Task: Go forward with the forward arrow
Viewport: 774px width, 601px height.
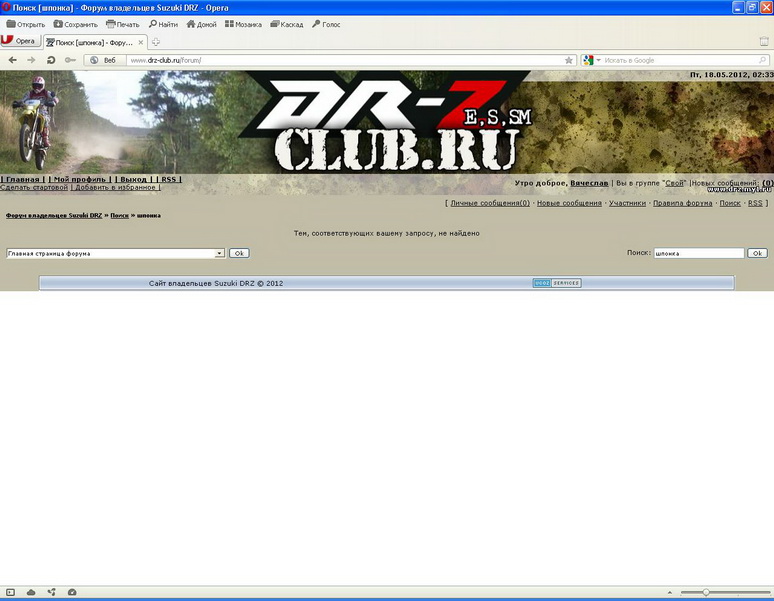Action: click(31, 60)
